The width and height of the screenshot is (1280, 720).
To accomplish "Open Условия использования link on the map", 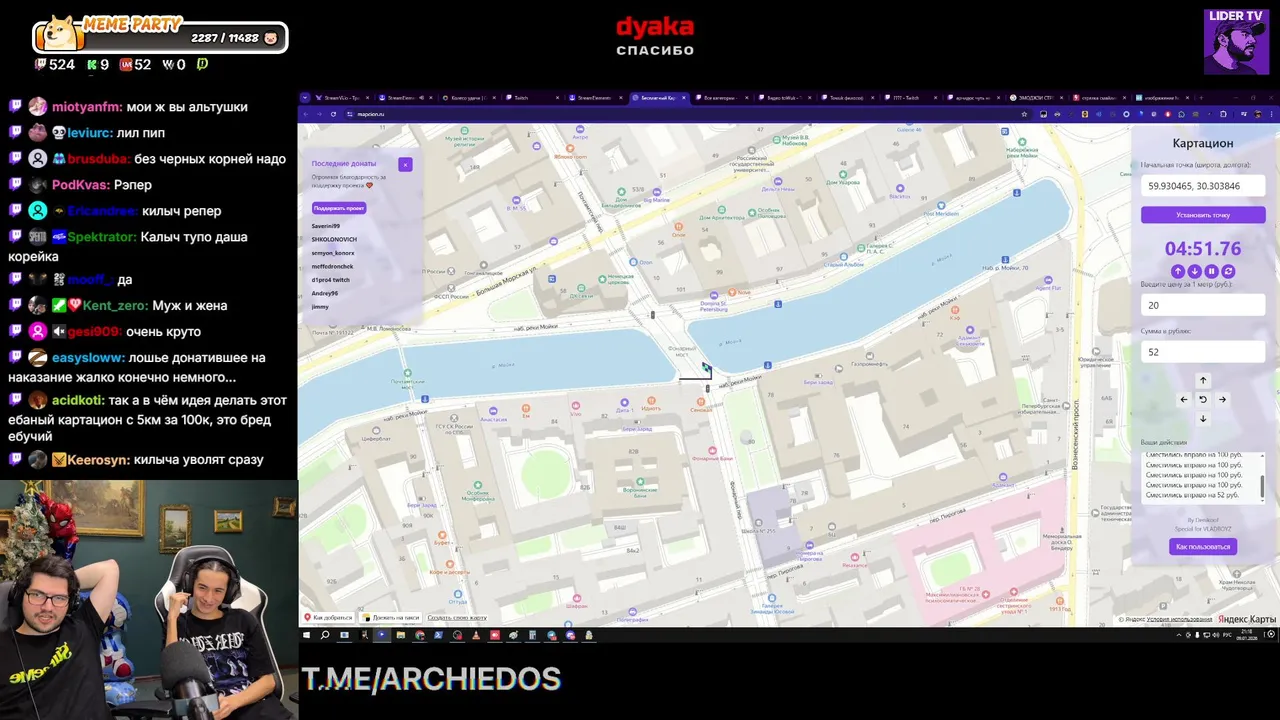I will coord(1180,619).
